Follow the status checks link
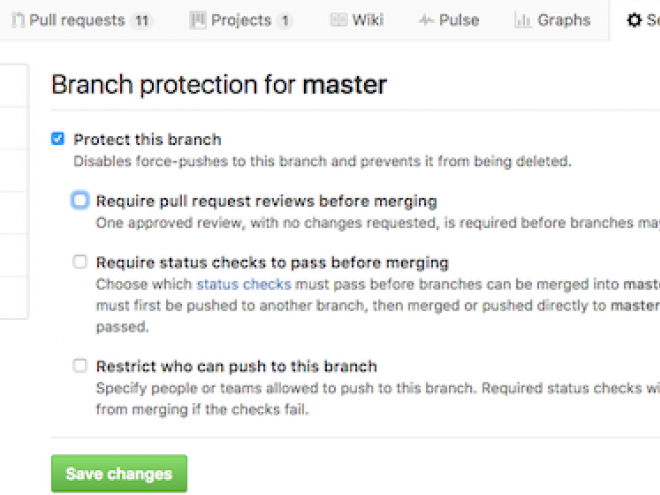 tap(244, 285)
